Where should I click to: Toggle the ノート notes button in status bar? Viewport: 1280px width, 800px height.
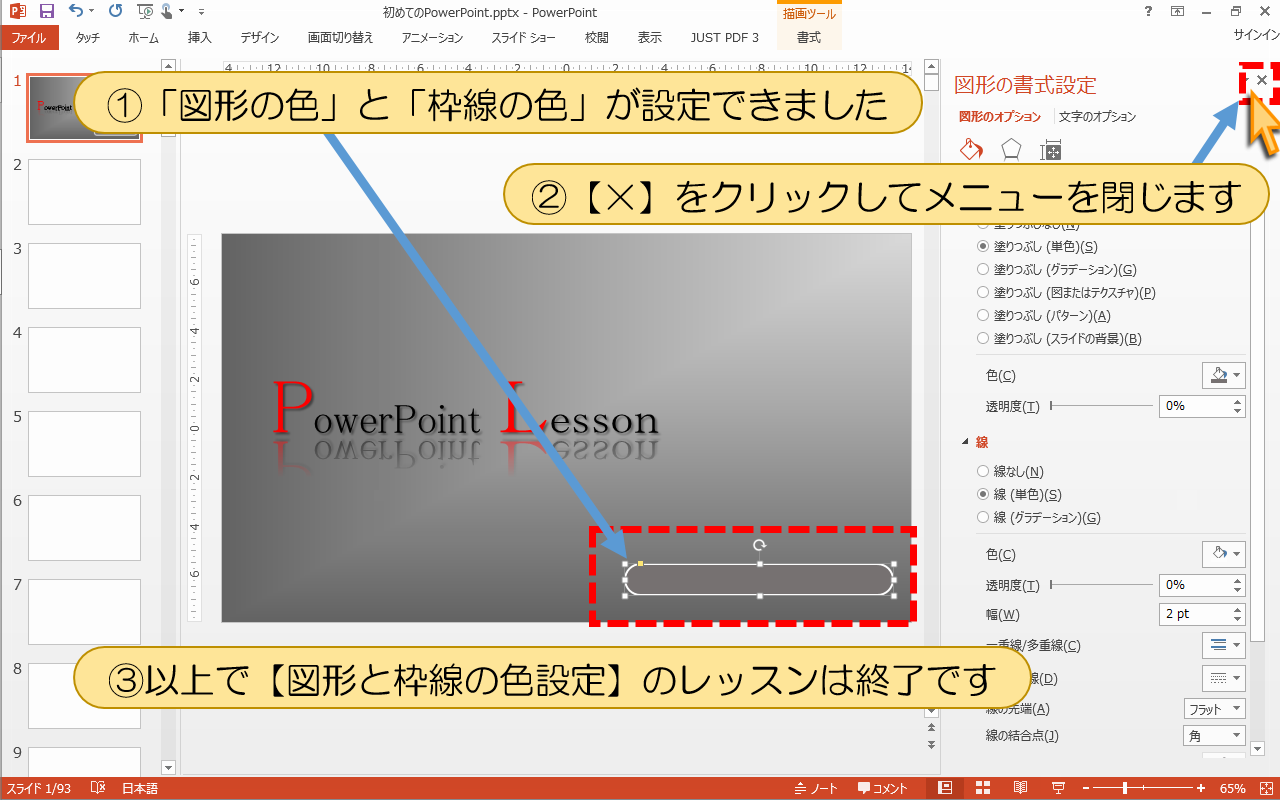click(816, 788)
